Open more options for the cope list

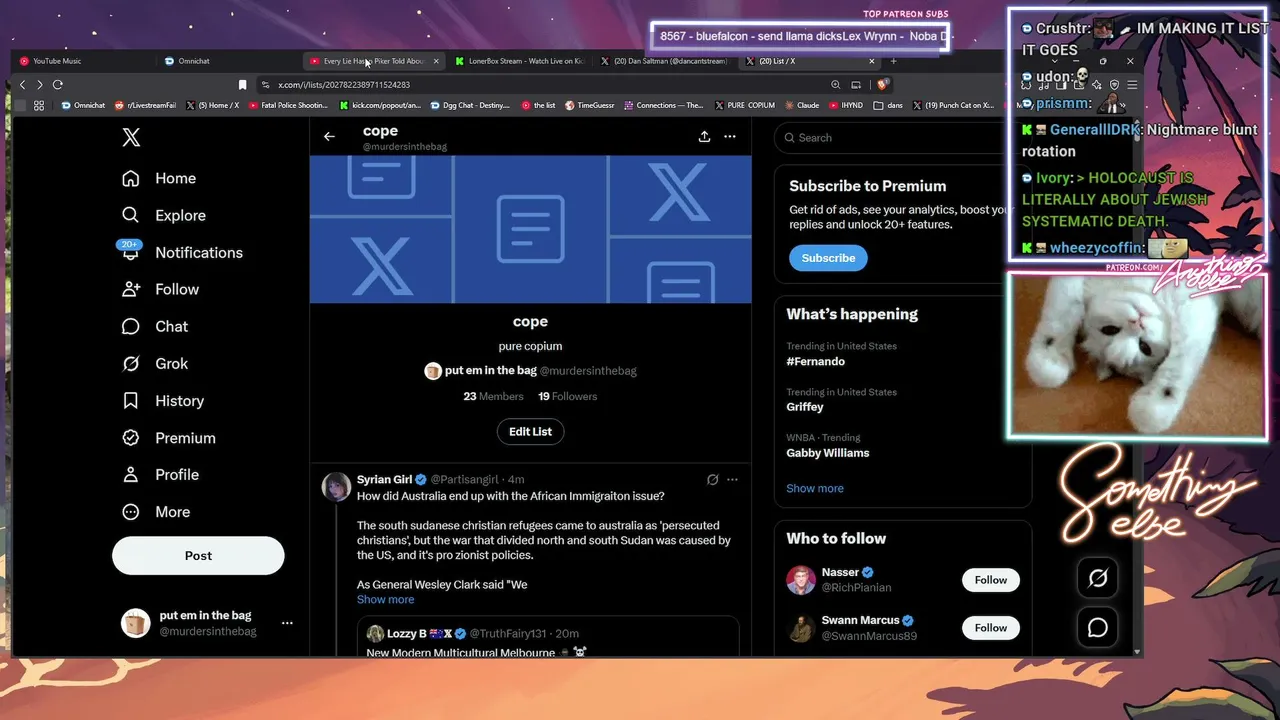[x=730, y=137]
